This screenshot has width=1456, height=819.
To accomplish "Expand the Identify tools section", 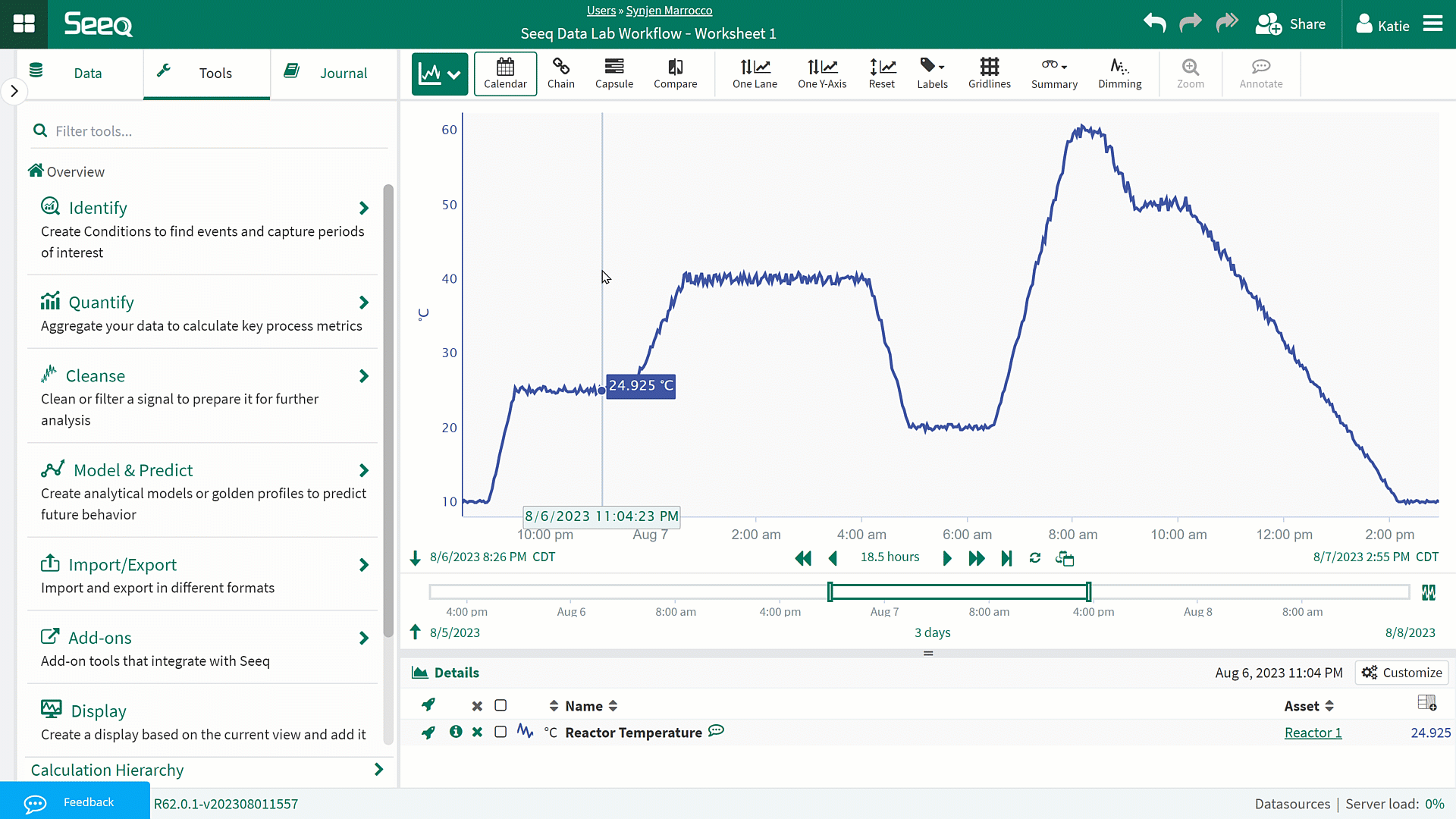I will click(363, 208).
